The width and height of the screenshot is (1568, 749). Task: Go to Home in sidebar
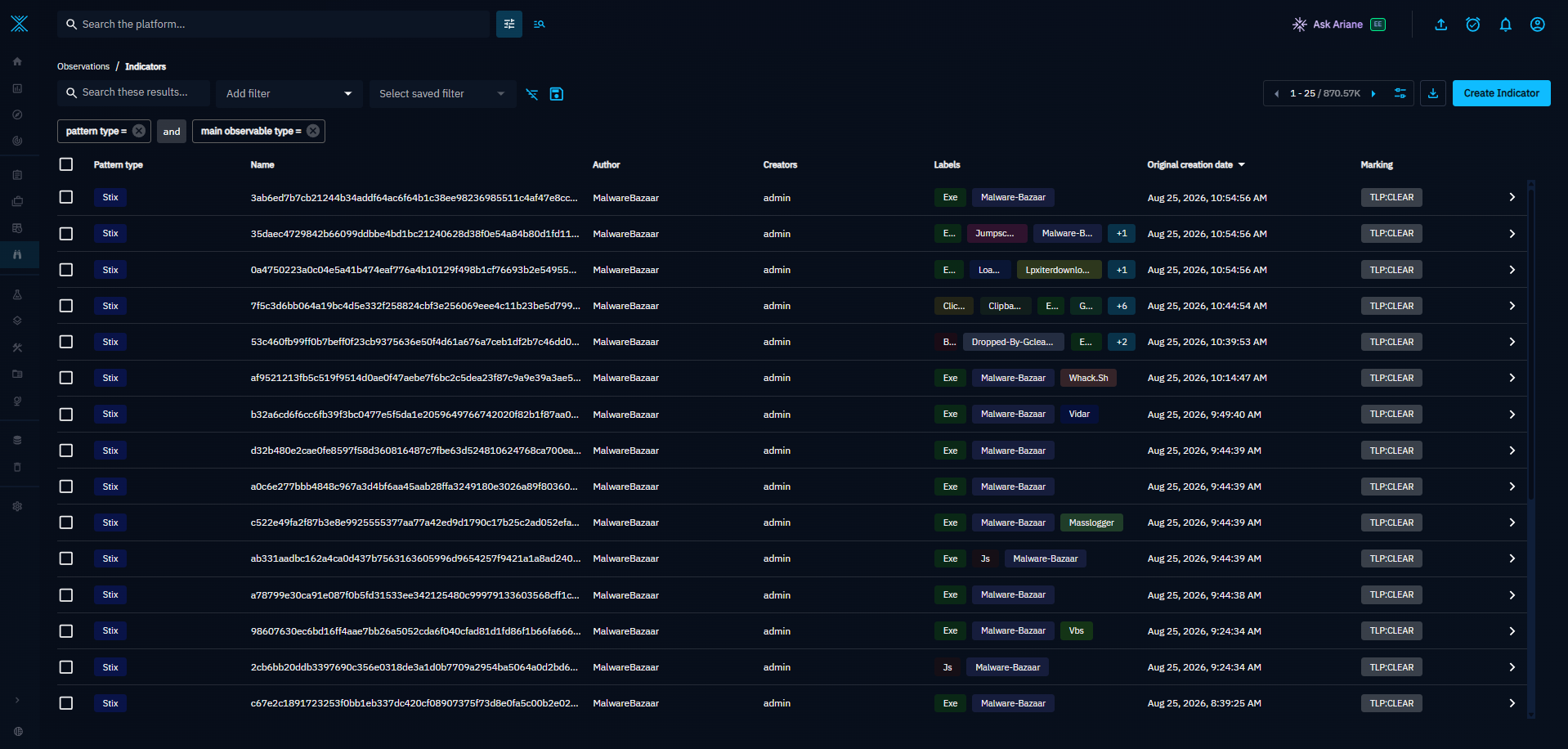[17, 61]
